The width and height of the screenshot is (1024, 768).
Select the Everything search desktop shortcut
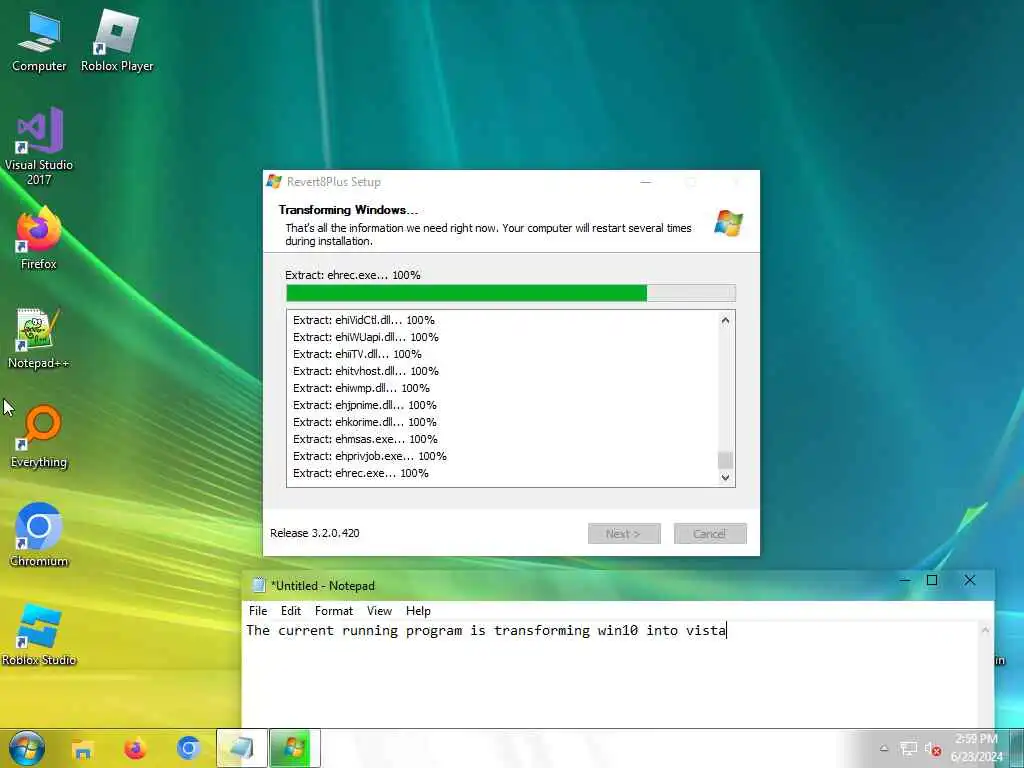tap(39, 436)
